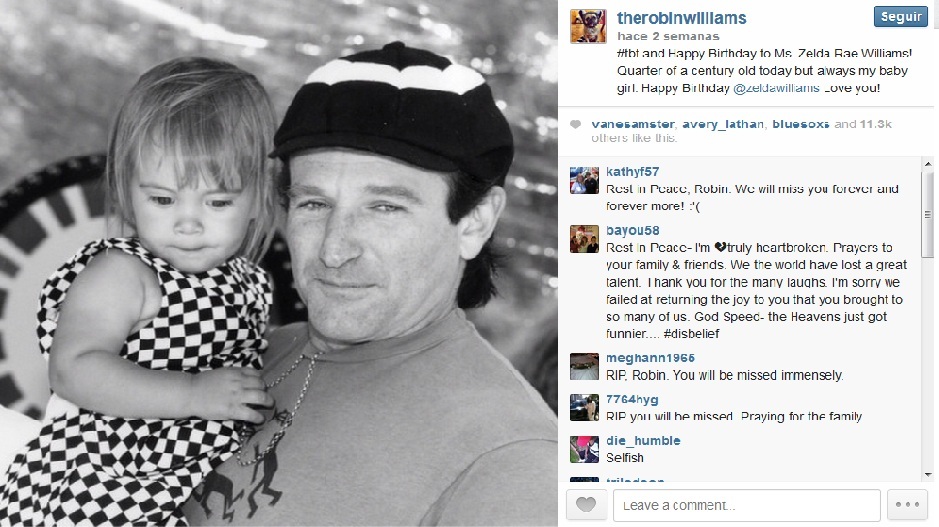The height and width of the screenshot is (527, 939).
Task: Click the #disbelief hashtag in bayou58's comment
Action: 691,334
